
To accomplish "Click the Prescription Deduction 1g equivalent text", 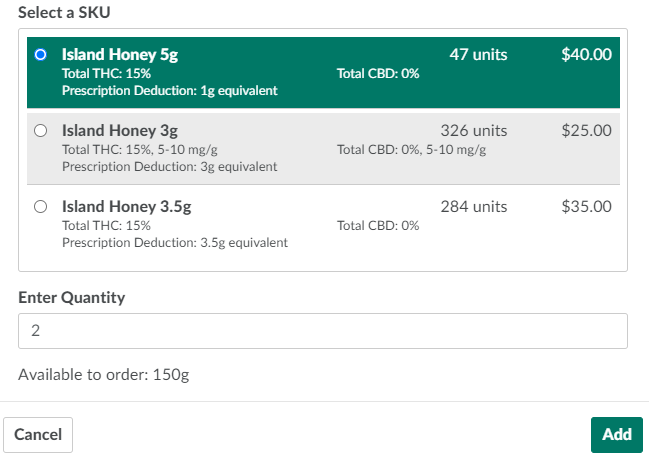I will [169, 91].
